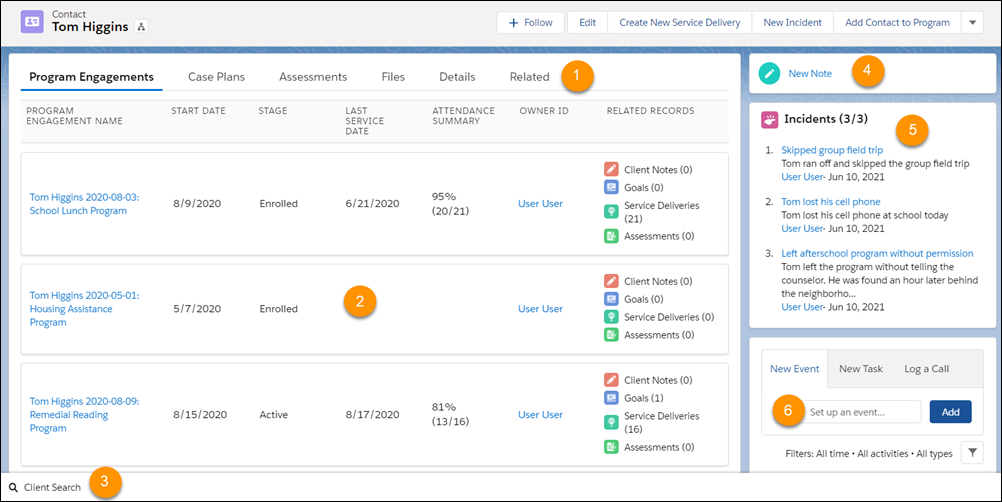
Task: Select the New Event activity tab
Action: (794, 369)
